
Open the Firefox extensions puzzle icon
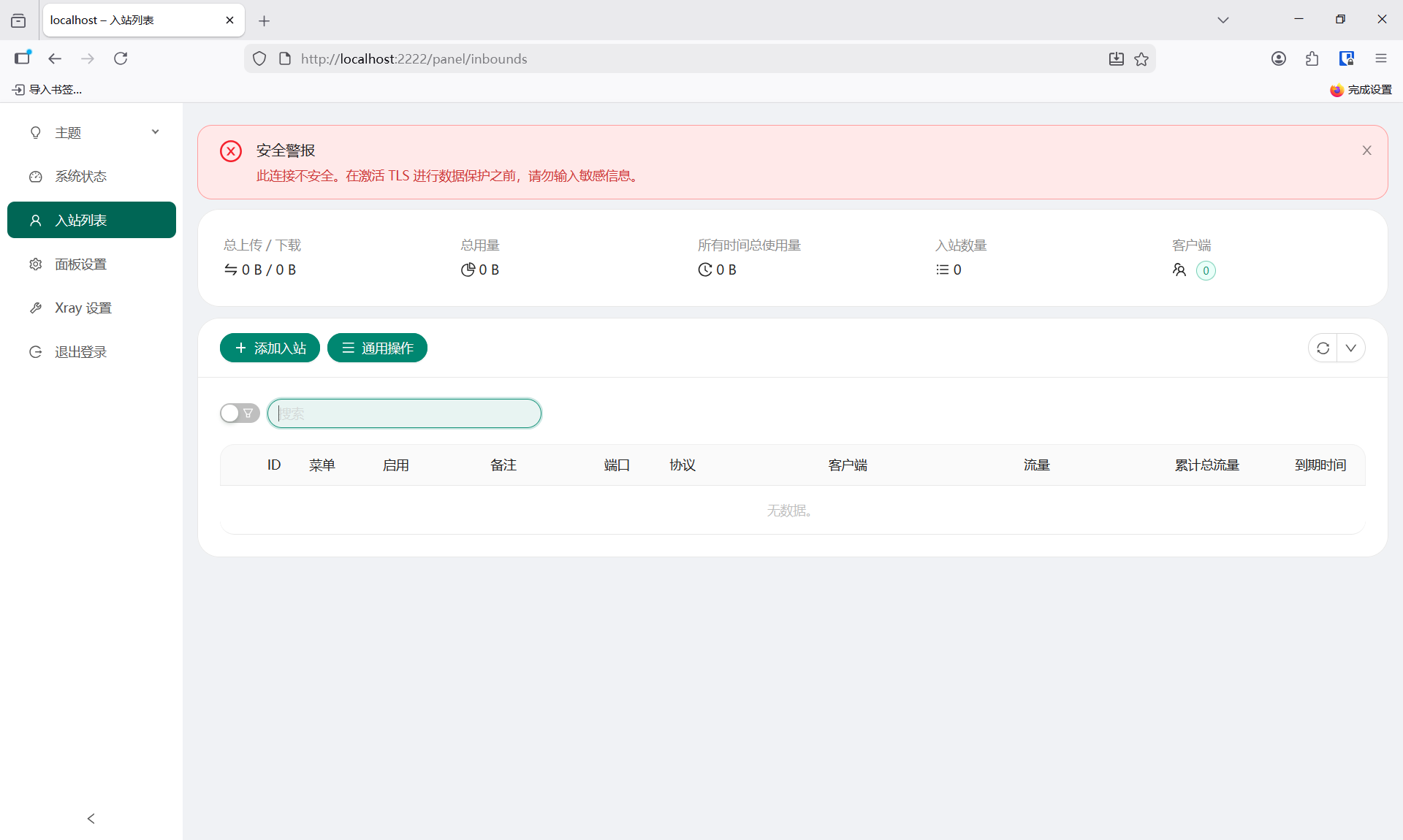click(x=1312, y=58)
